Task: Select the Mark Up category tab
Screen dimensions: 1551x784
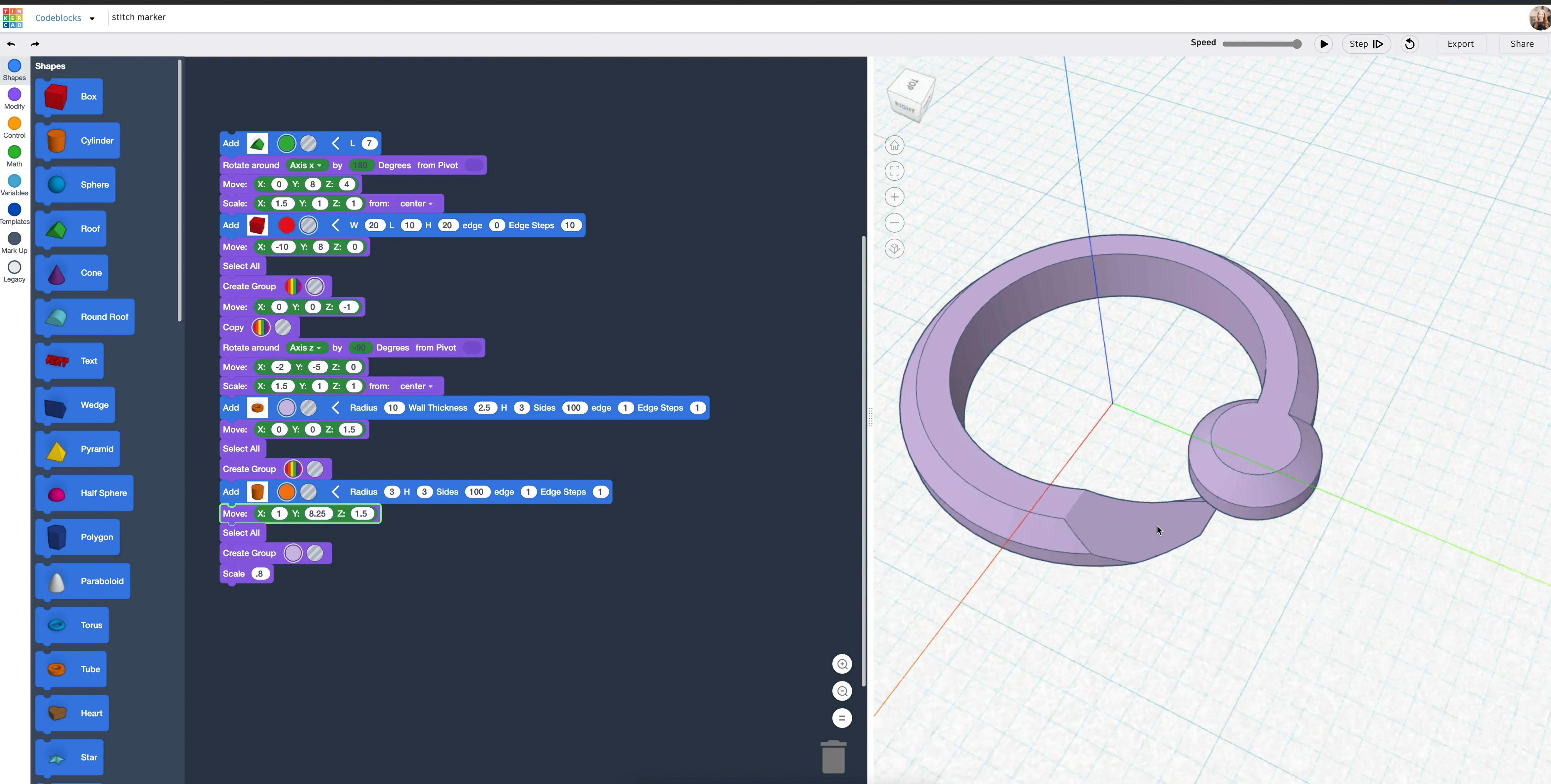Action: pyautogui.click(x=15, y=243)
